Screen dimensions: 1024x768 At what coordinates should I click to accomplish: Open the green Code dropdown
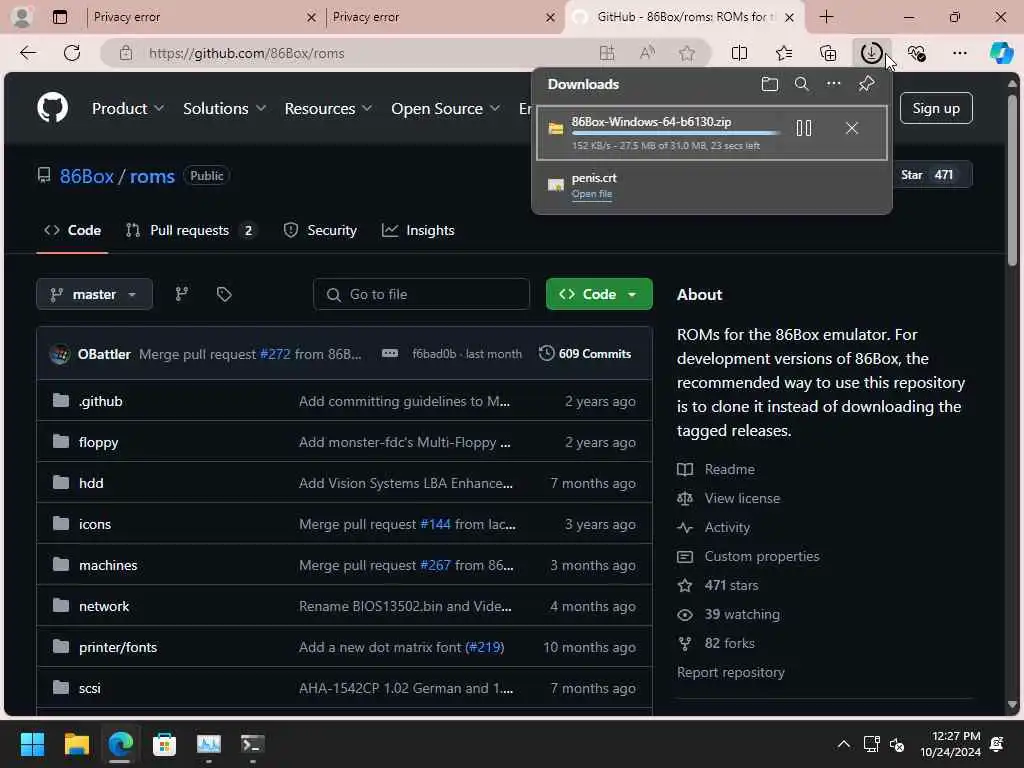click(x=599, y=294)
